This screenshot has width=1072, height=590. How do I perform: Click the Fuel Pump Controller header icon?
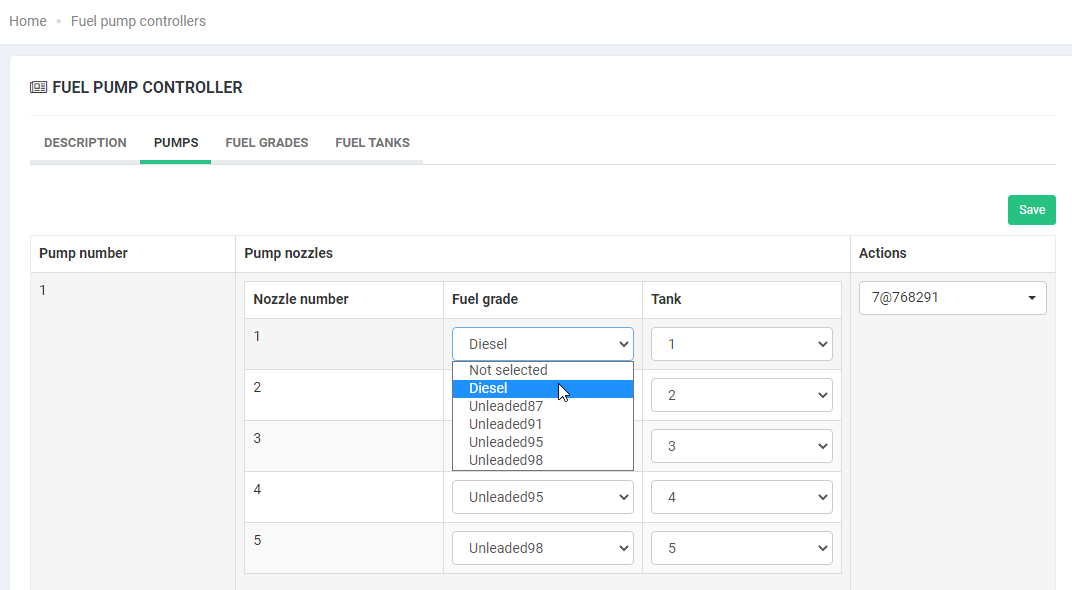[38, 88]
